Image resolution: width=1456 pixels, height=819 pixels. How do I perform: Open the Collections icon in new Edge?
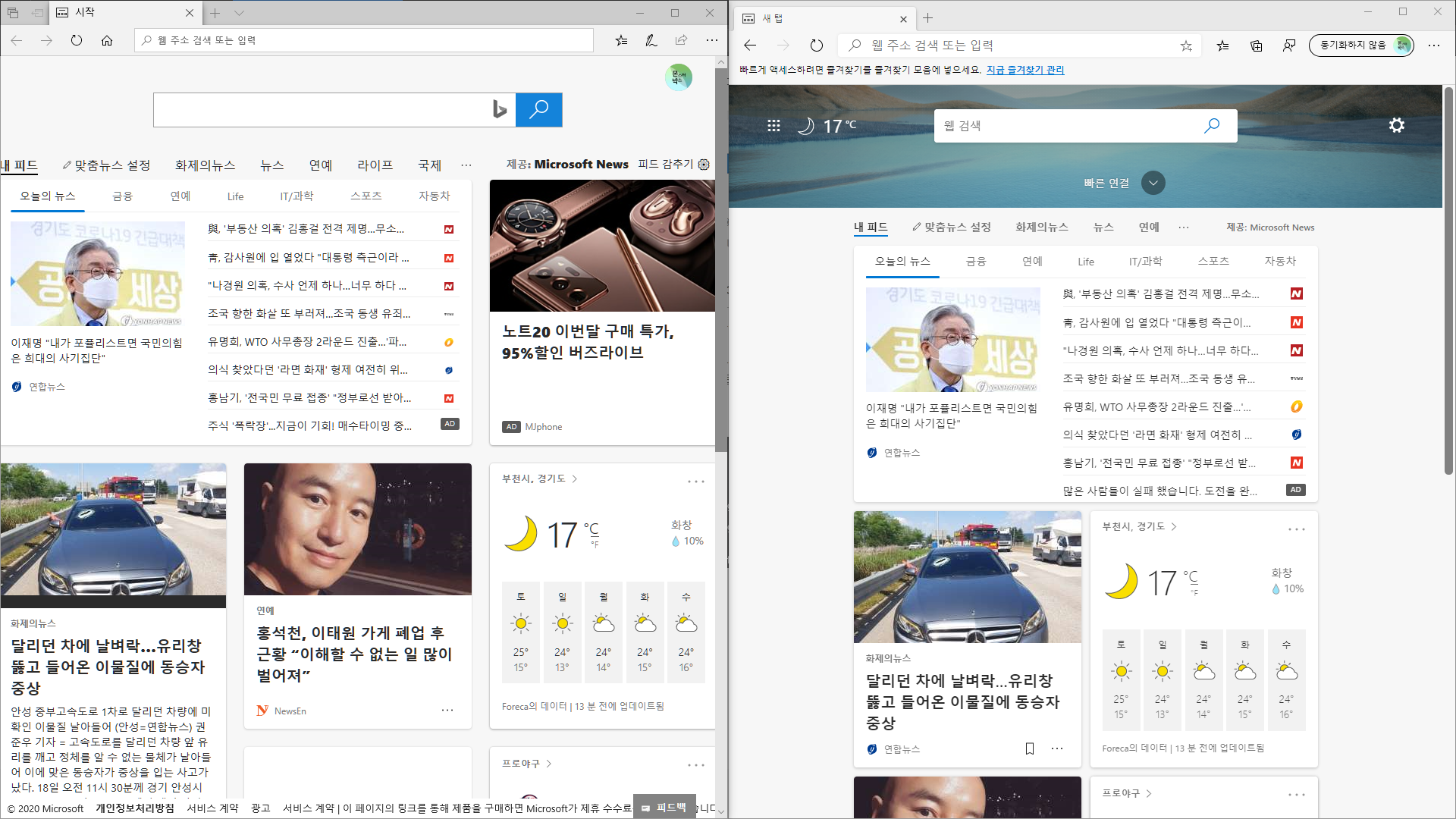(1256, 45)
